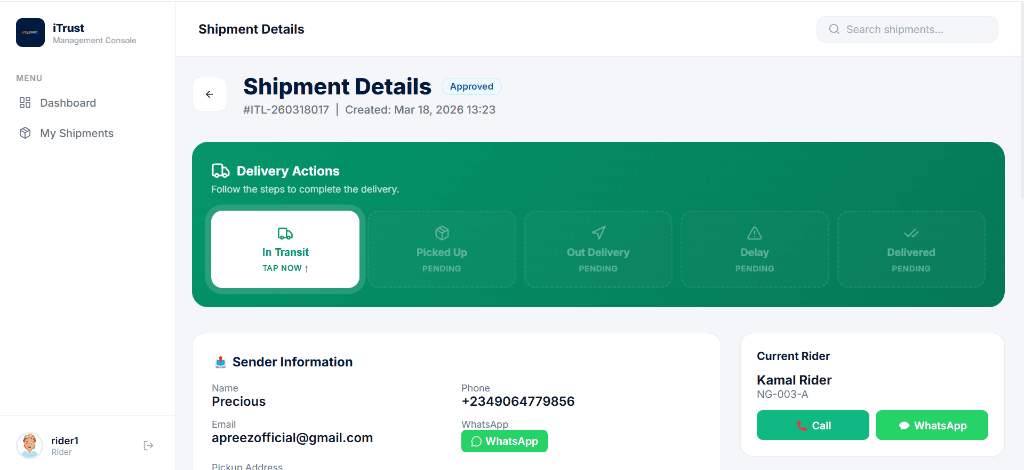Click the iTrust logo icon
Viewport: 1024px width, 470px height.
coord(30,33)
